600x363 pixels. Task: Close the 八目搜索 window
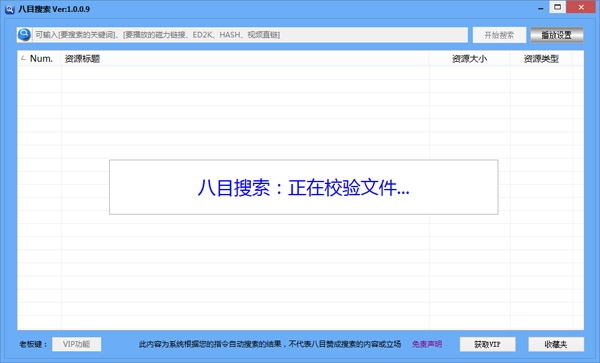(x=581, y=7)
